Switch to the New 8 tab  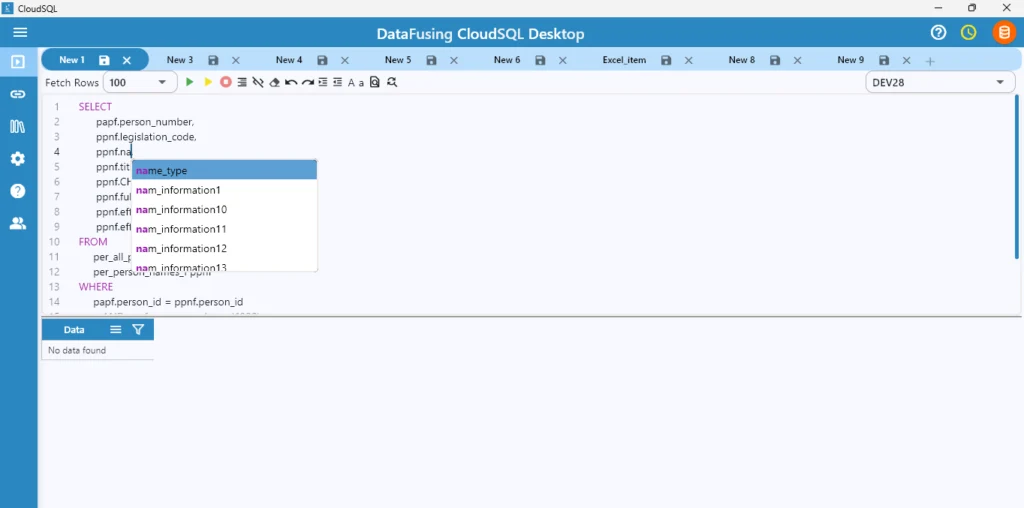(x=742, y=60)
